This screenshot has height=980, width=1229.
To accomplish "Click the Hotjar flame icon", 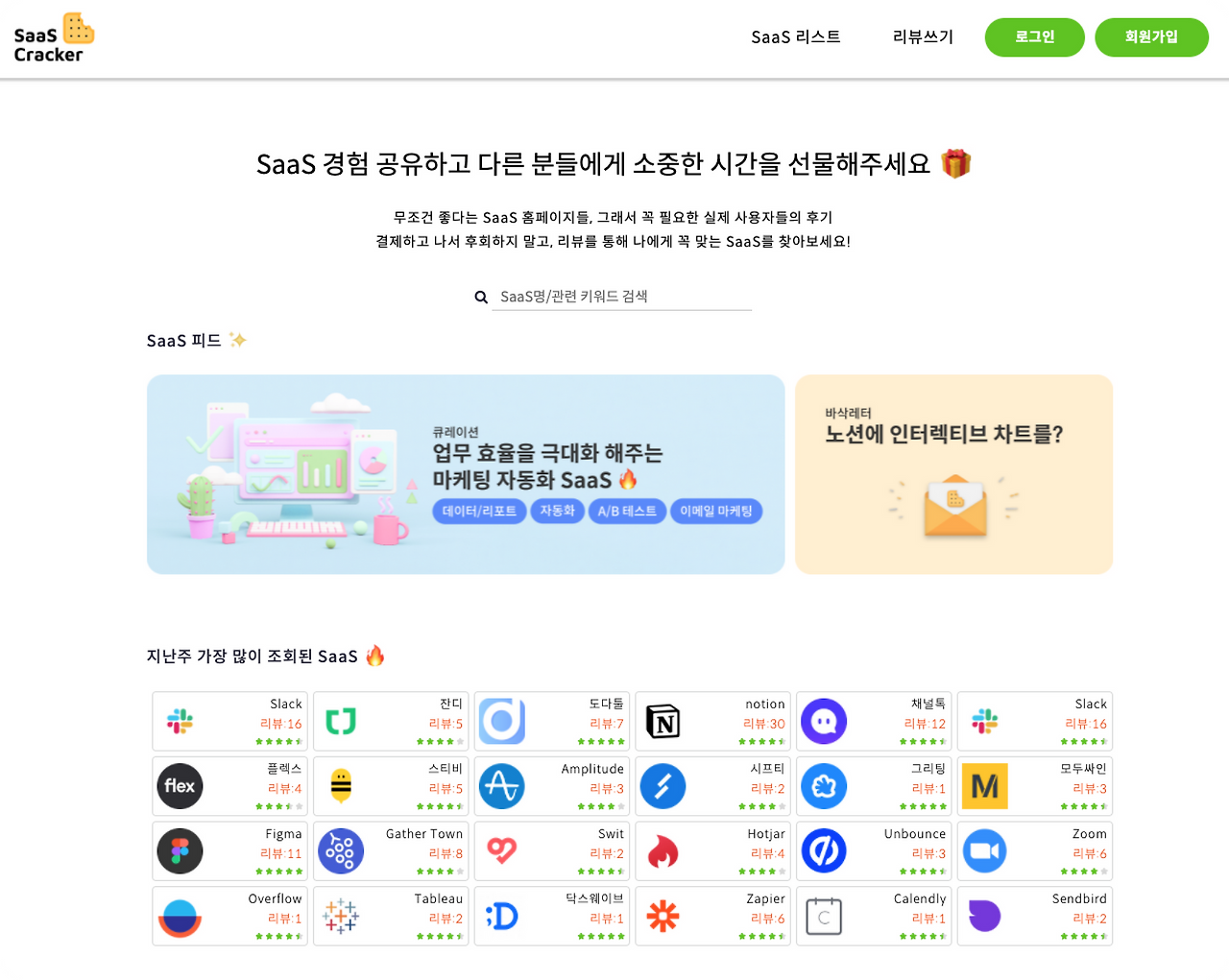I will (x=663, y=851).
